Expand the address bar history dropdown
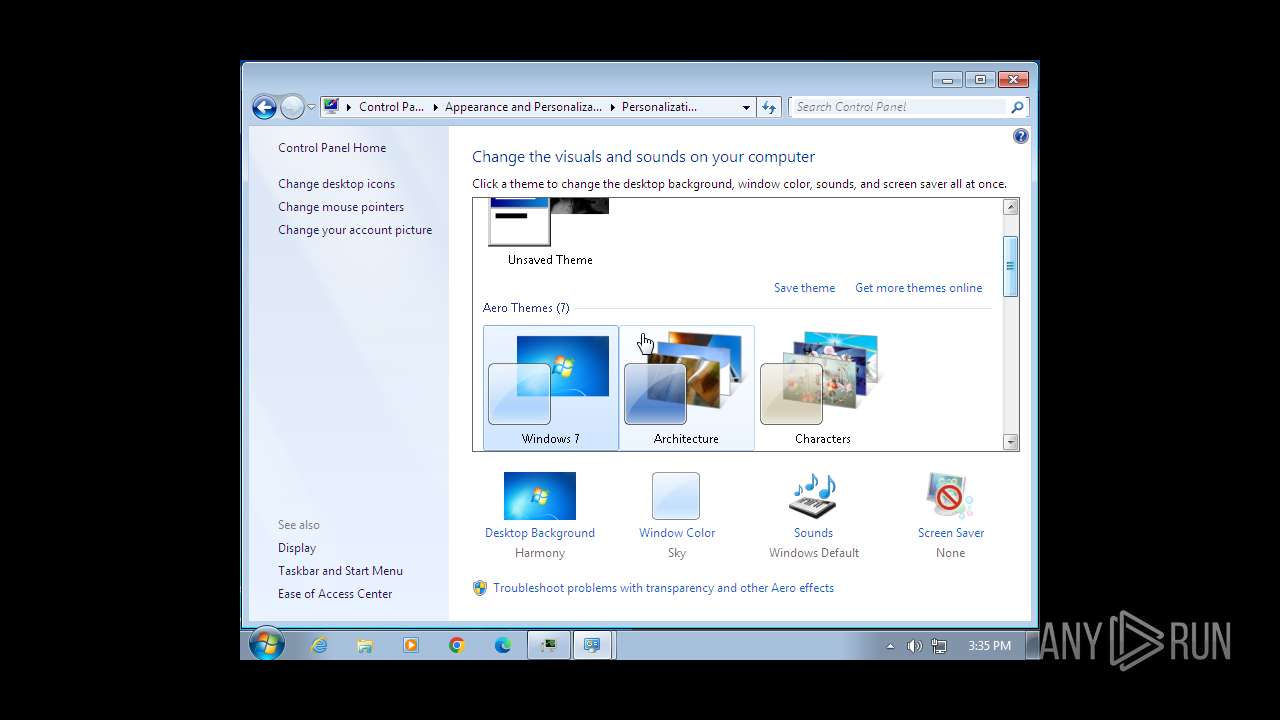 (x=746, y=107)
